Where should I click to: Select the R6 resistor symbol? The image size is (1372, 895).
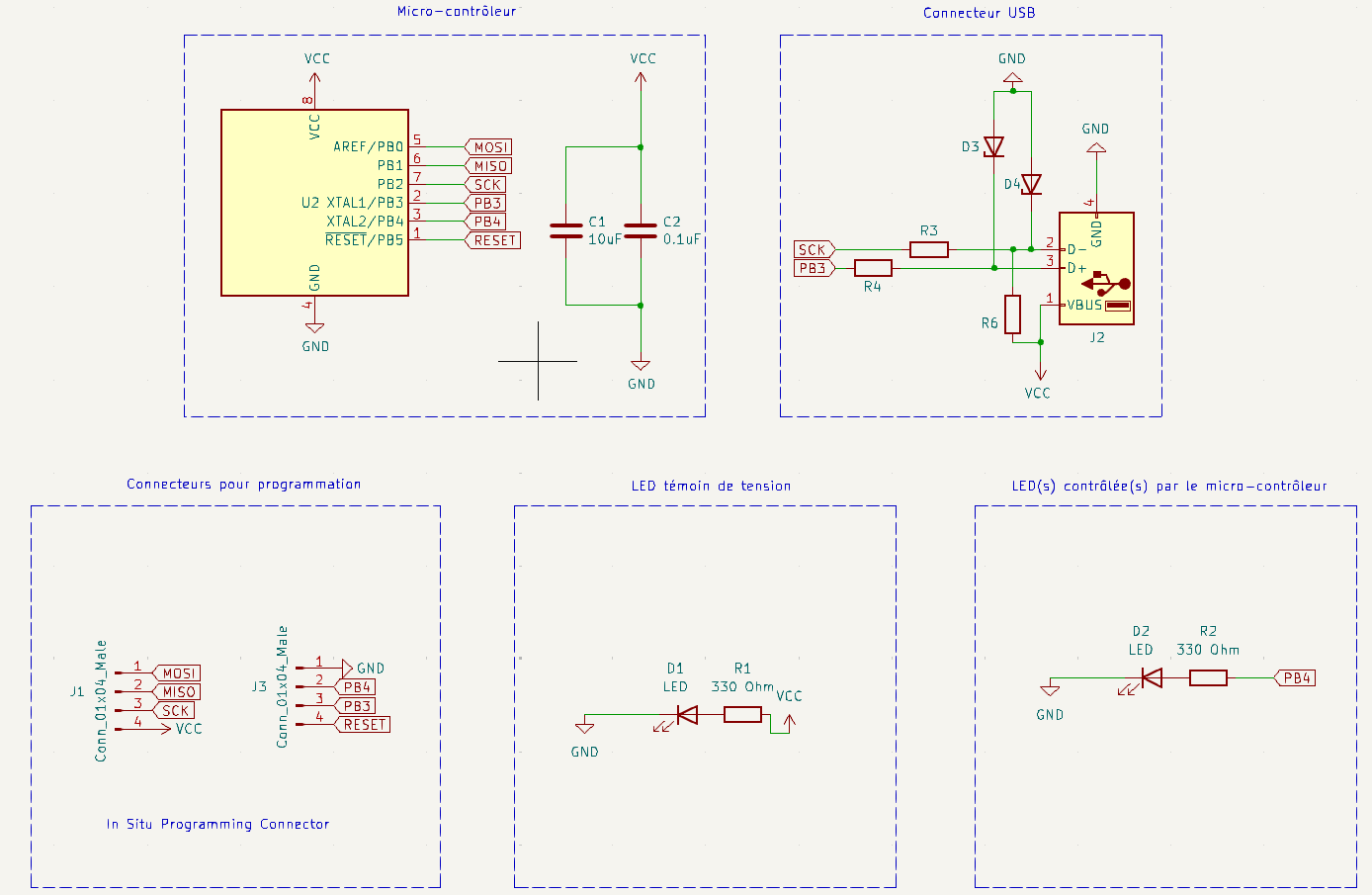coord(1012,314)
